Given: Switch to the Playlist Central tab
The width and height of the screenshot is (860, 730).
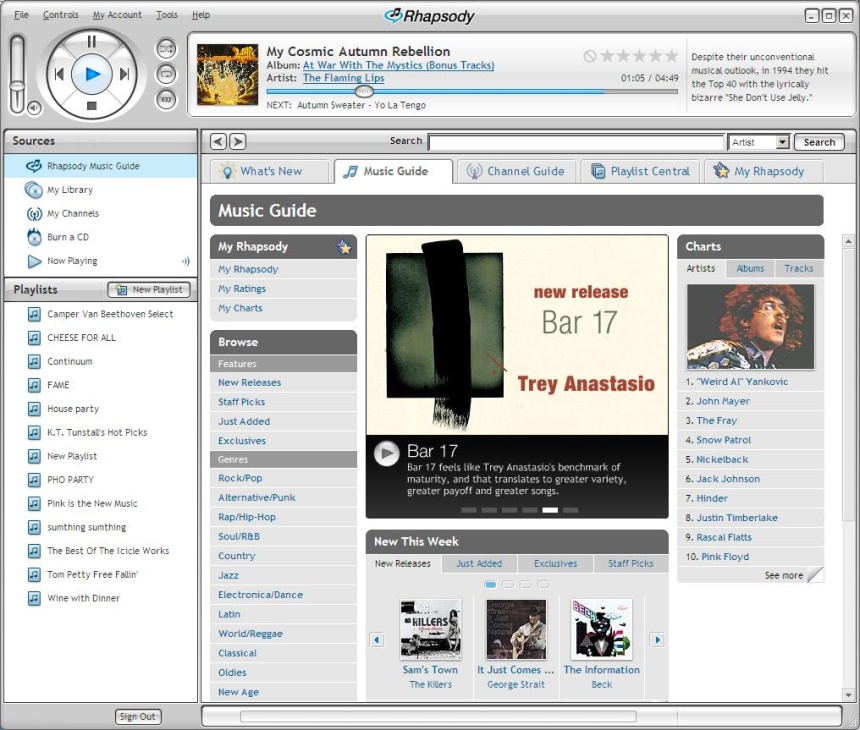Looking at the screenshot, I should pos(640,171).
